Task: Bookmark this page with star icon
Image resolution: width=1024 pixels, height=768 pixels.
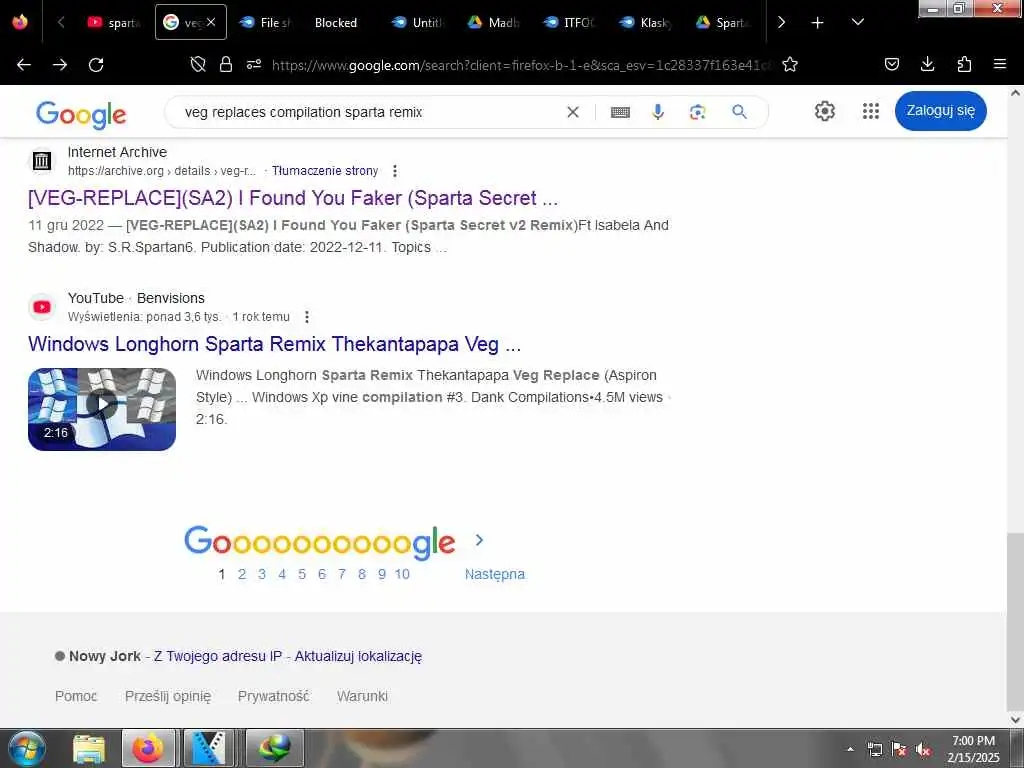Action: click(x=790, y=64)
